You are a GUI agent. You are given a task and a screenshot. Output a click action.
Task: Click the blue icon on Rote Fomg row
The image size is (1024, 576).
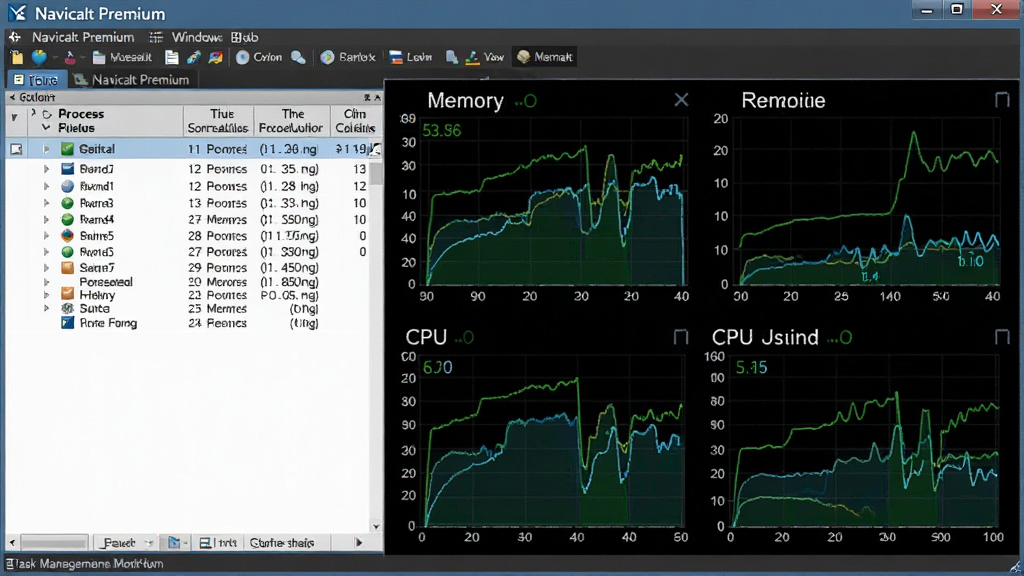(x=67, y=323)
